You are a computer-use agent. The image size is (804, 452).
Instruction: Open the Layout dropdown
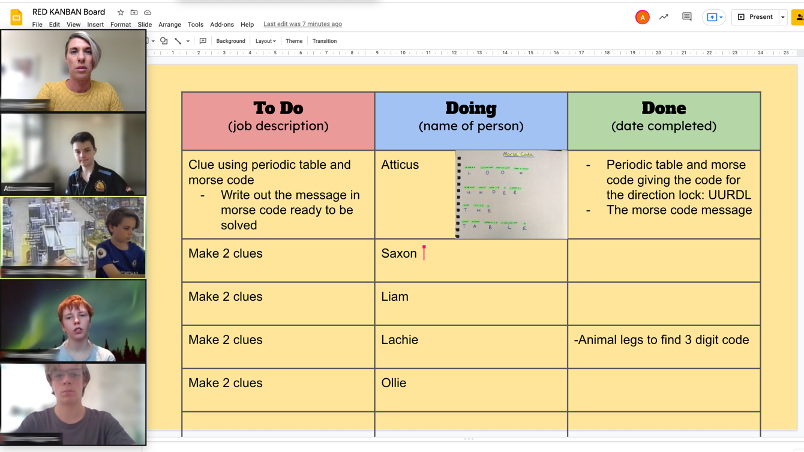coord(266,41)
